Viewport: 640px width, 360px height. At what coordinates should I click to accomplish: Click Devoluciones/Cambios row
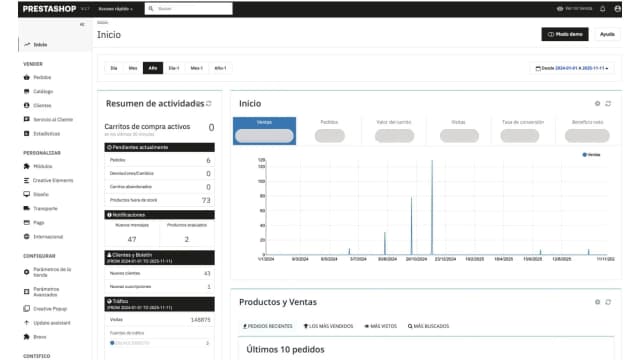coord(160,173)
